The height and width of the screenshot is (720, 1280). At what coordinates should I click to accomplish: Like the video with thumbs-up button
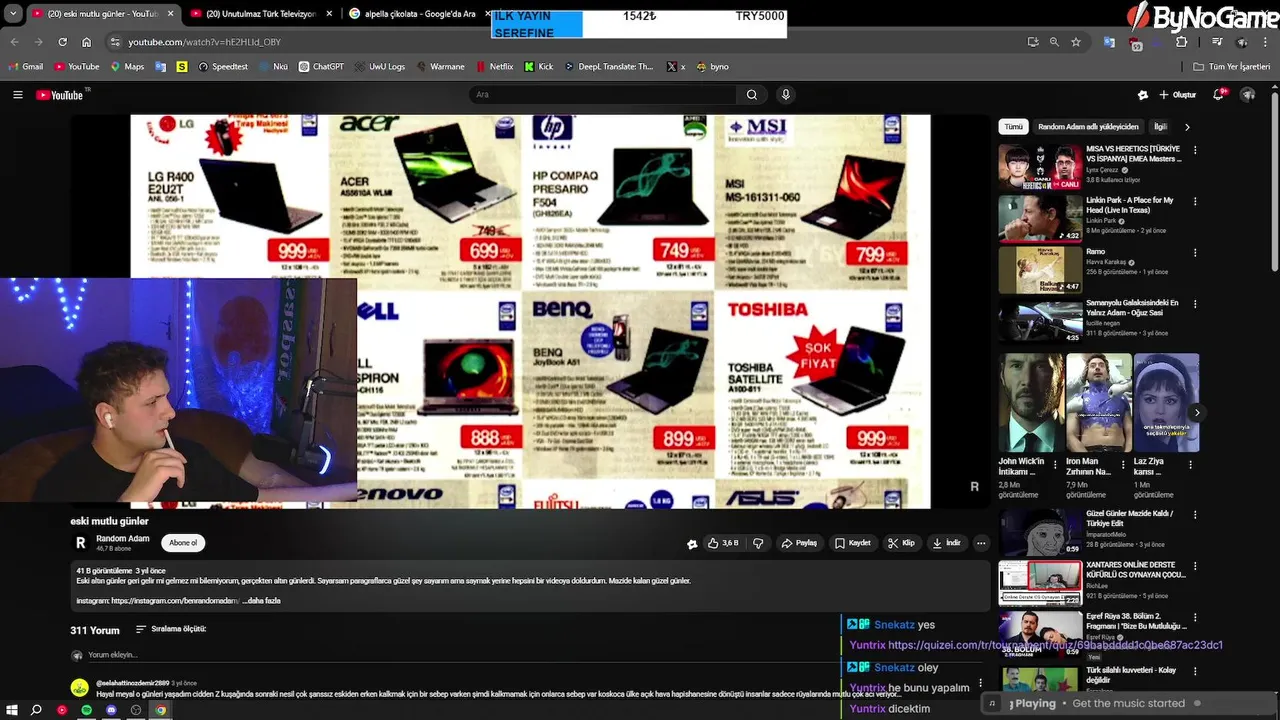[x=723, y=543]
